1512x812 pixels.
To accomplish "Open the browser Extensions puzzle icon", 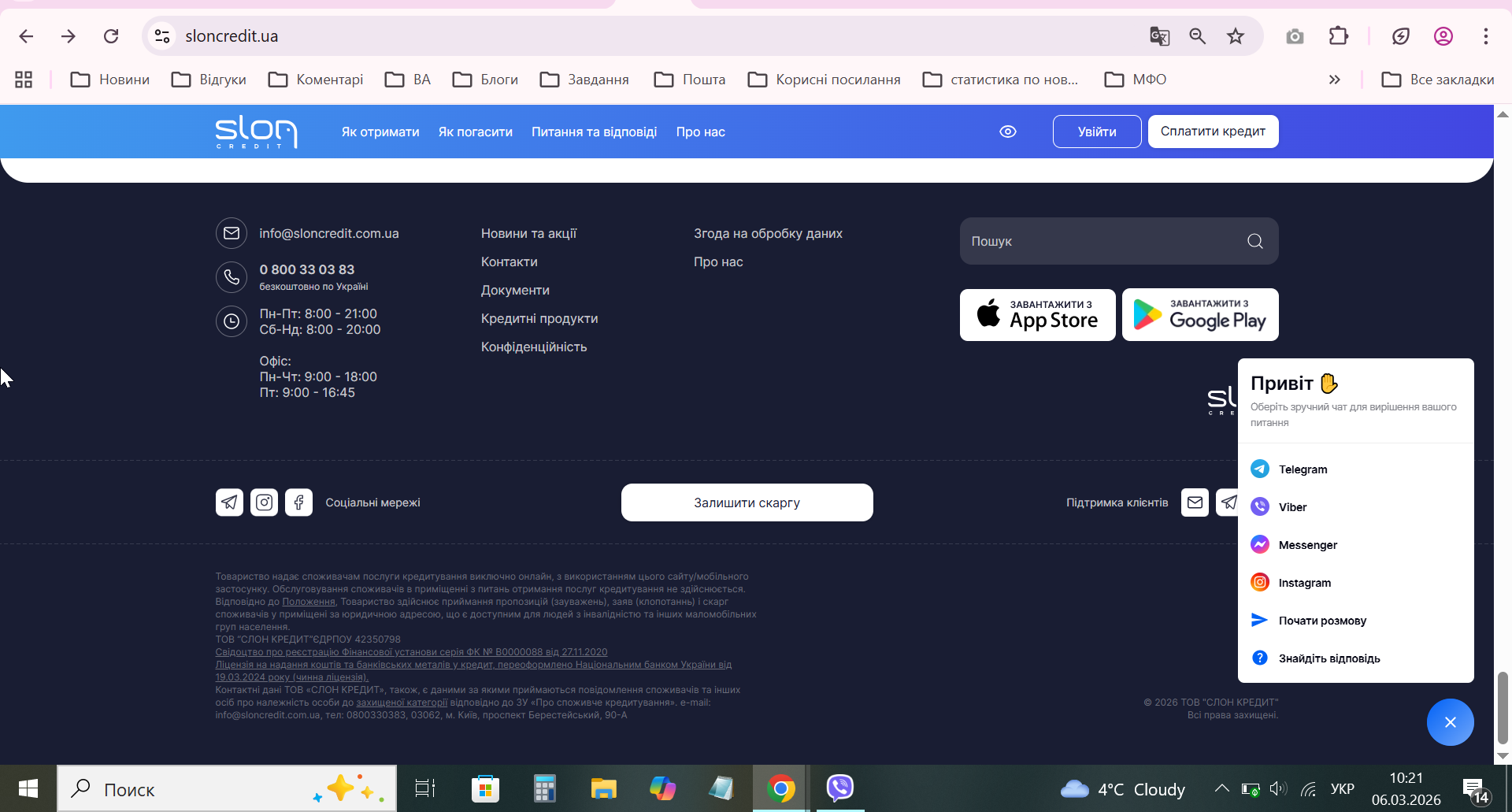I will pyautogui.click(x=1338, y=36).
